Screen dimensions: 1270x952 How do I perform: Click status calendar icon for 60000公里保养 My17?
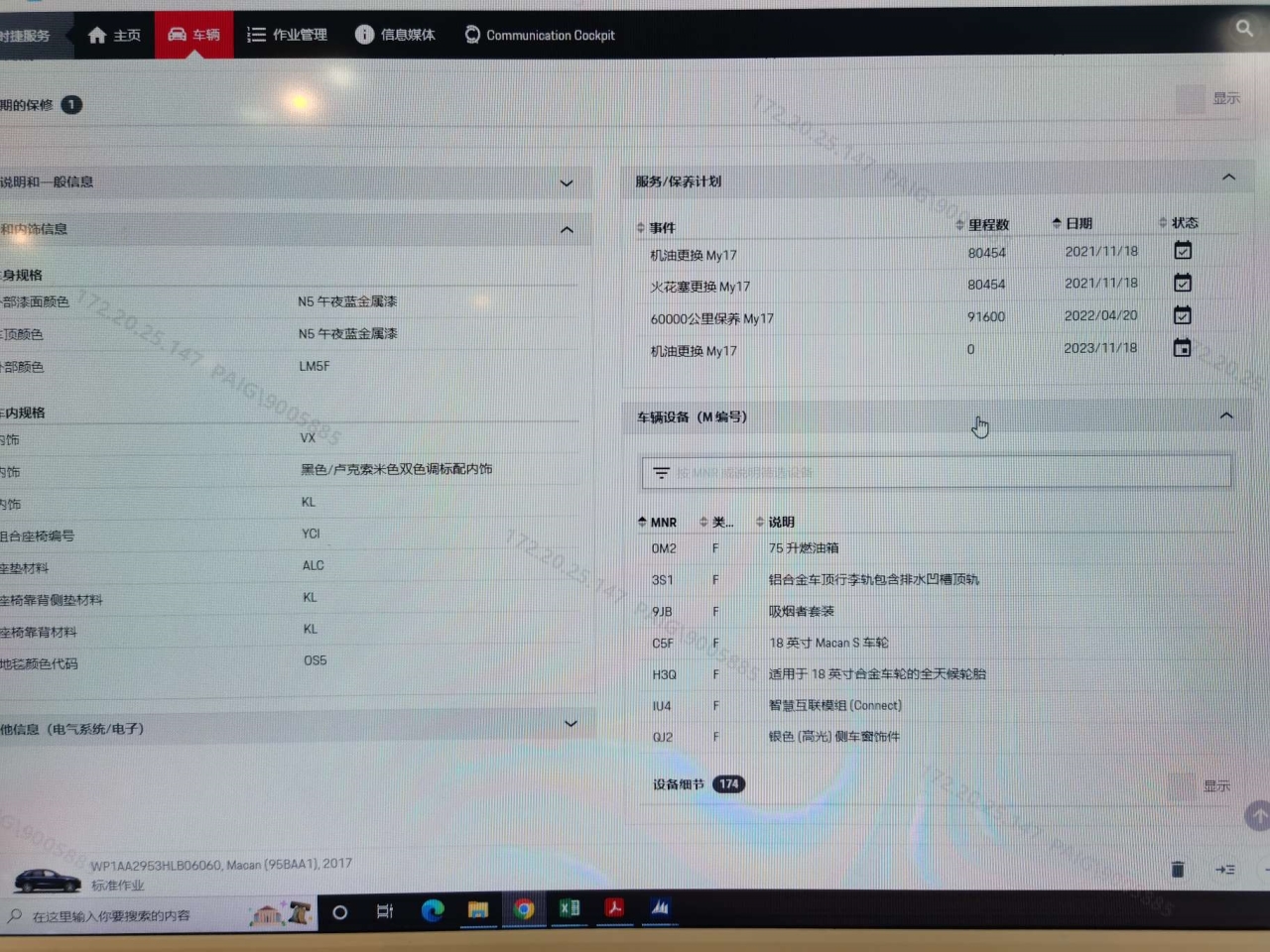coord(1183,315)
